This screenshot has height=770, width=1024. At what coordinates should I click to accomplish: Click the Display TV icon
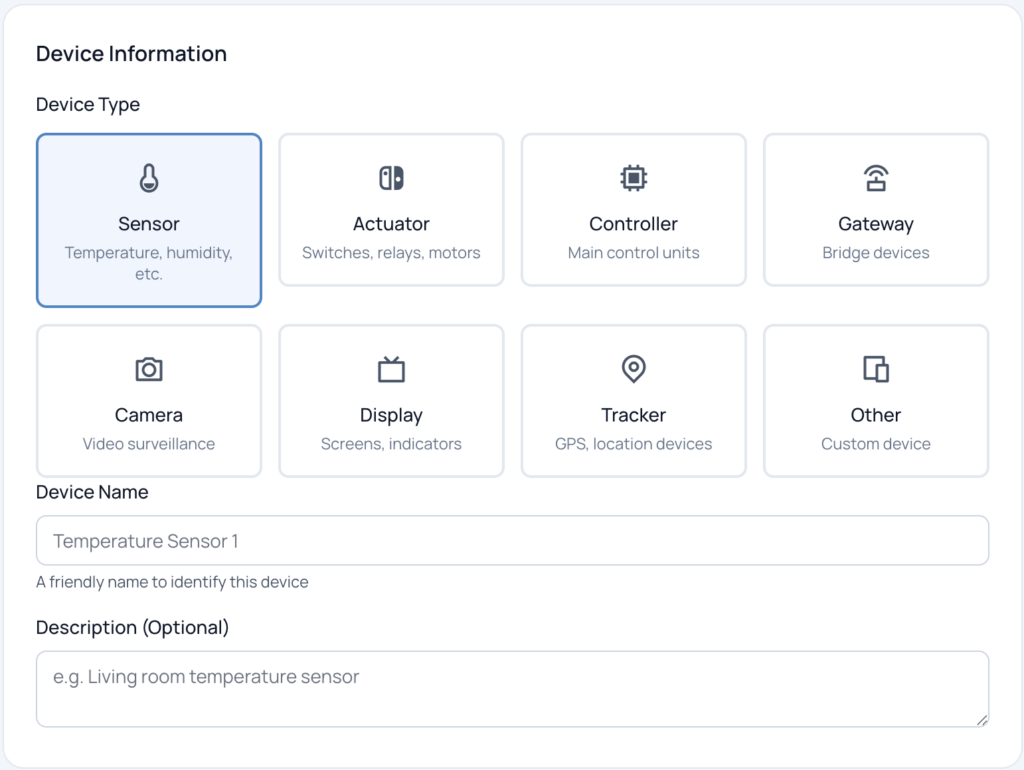pyautogui.click(x=391, y=370)
